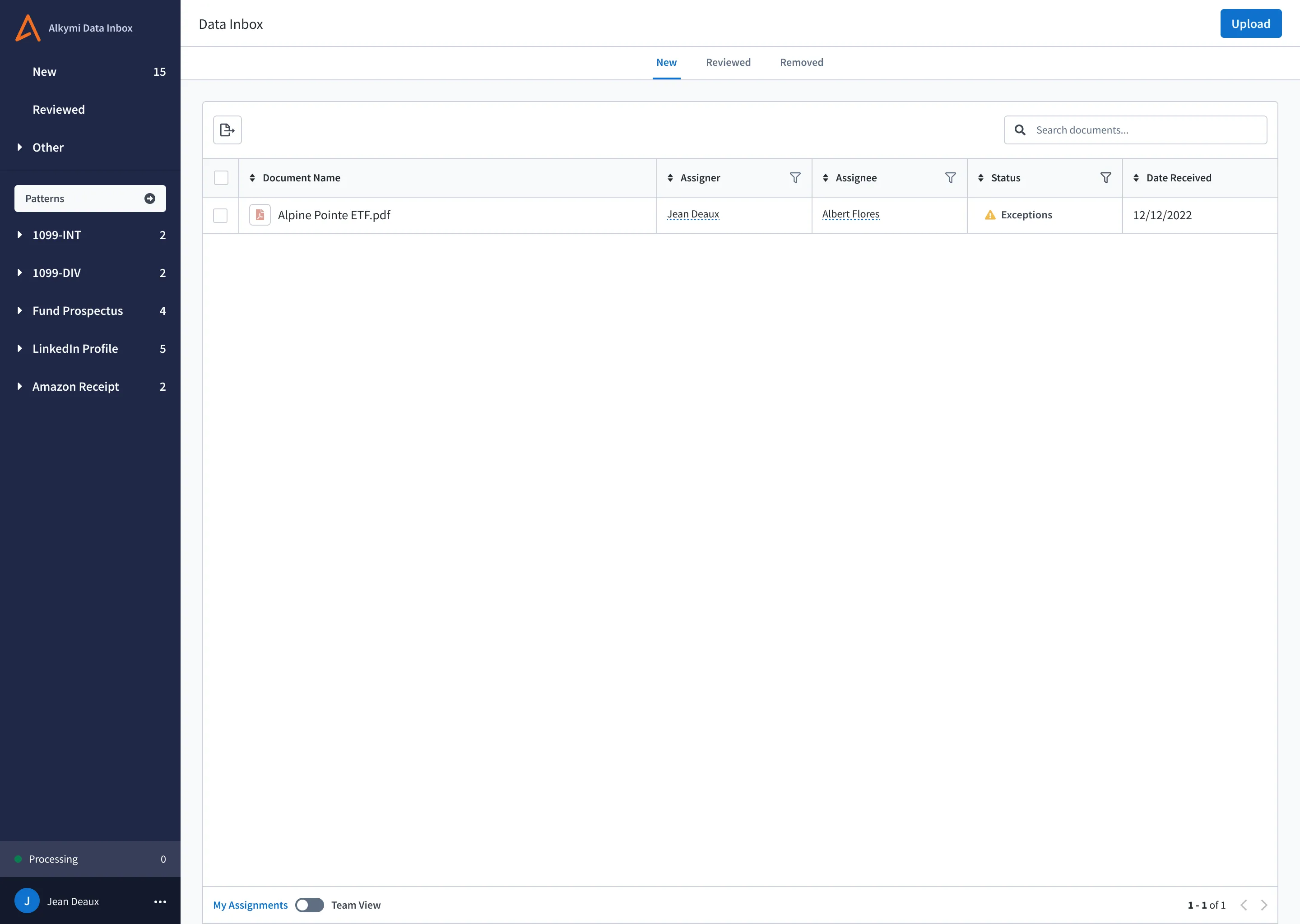
Task: Switch to the Removed tab
Action: tap(801, 63)
